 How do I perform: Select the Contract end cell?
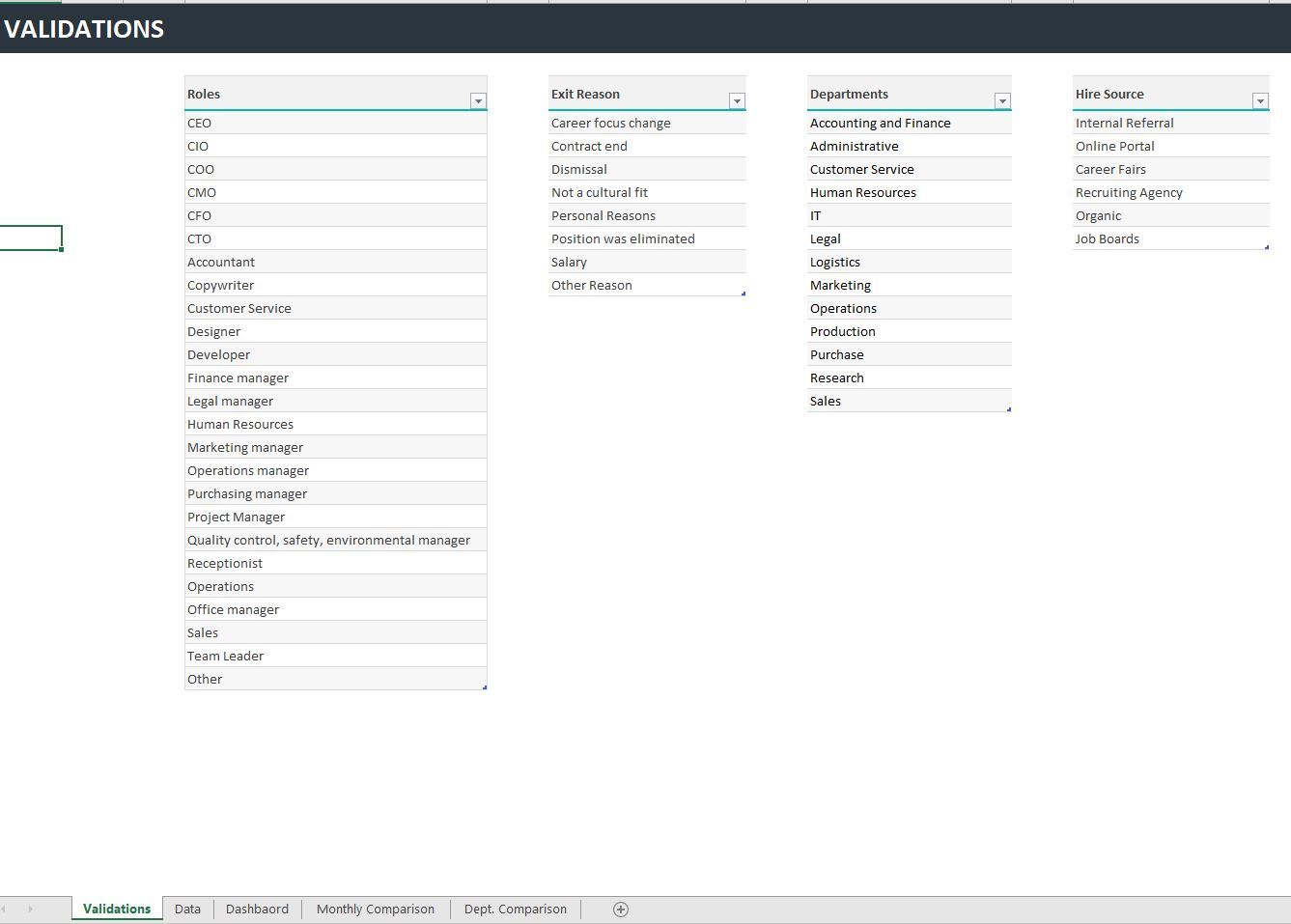pos(647,146)
